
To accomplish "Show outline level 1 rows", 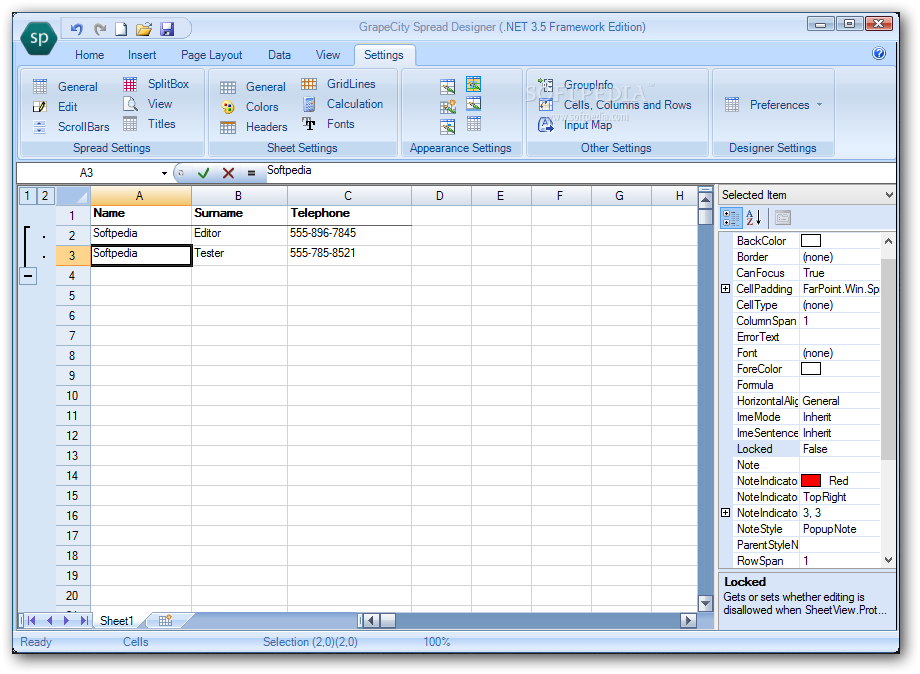I will click(x=27, y=196).
